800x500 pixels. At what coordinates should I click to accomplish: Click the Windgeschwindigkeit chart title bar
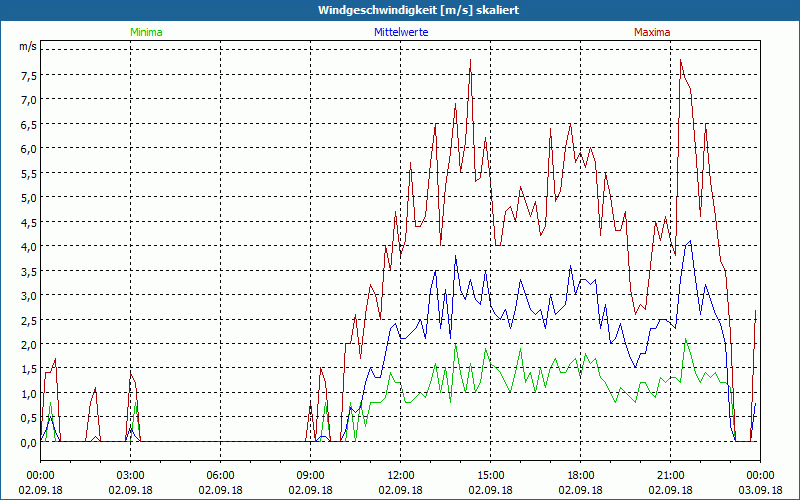400,10
